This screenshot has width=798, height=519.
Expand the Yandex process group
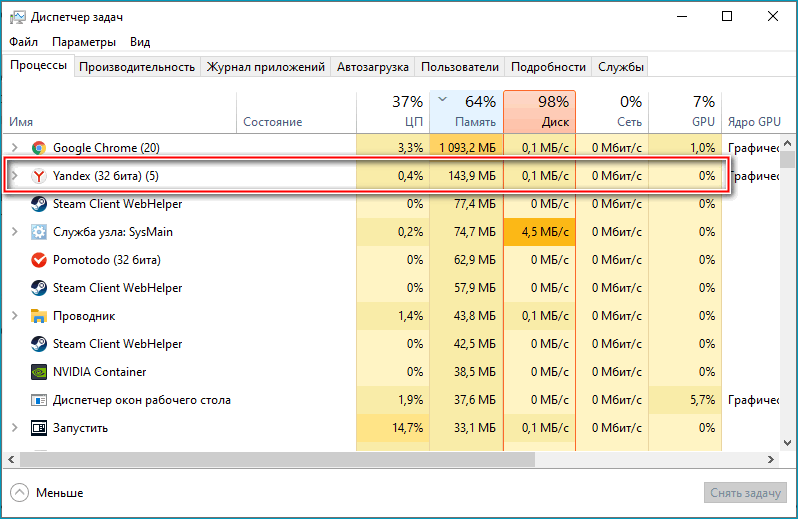click(14, 176)
